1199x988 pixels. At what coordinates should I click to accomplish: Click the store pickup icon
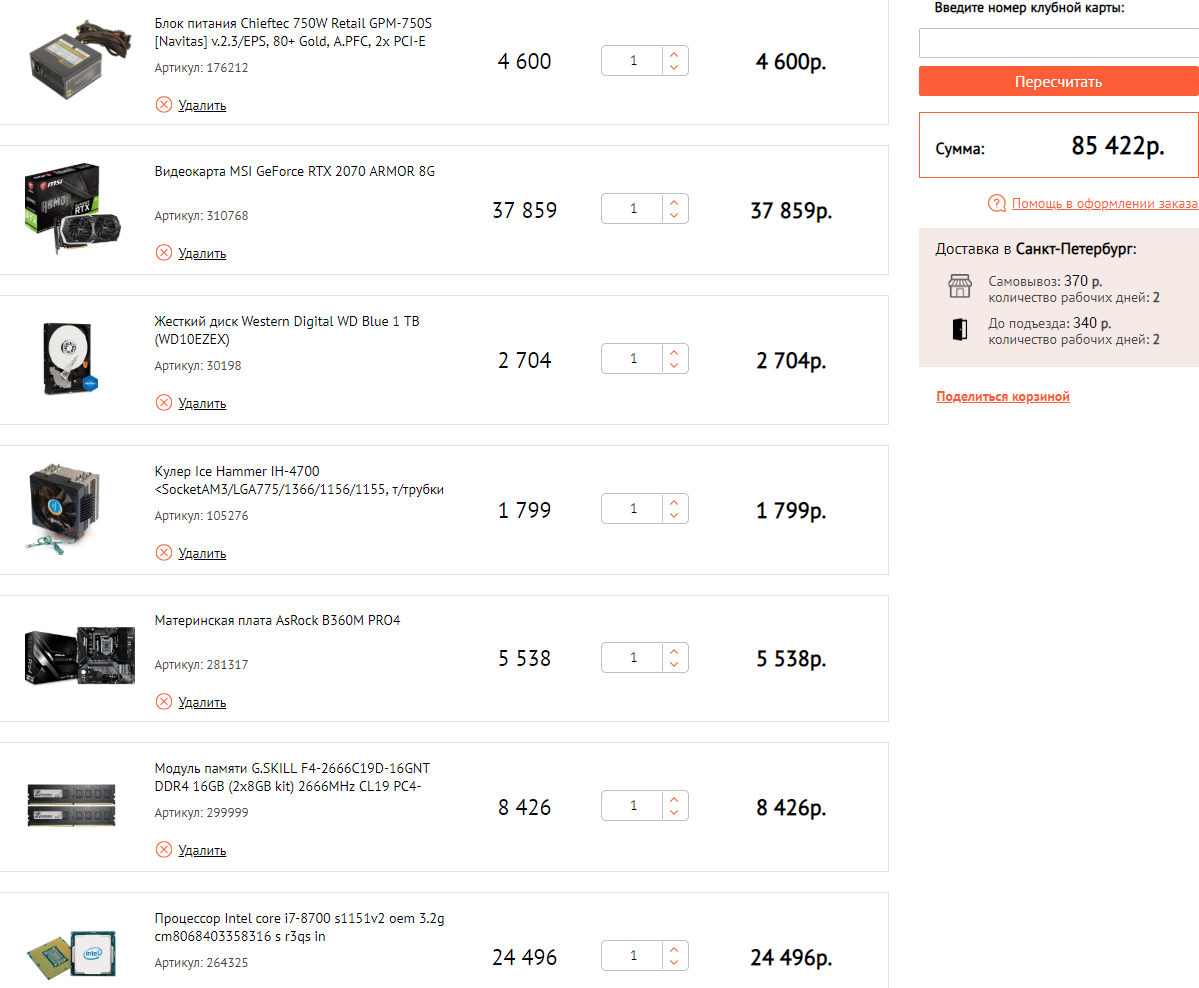click(960, 287)
